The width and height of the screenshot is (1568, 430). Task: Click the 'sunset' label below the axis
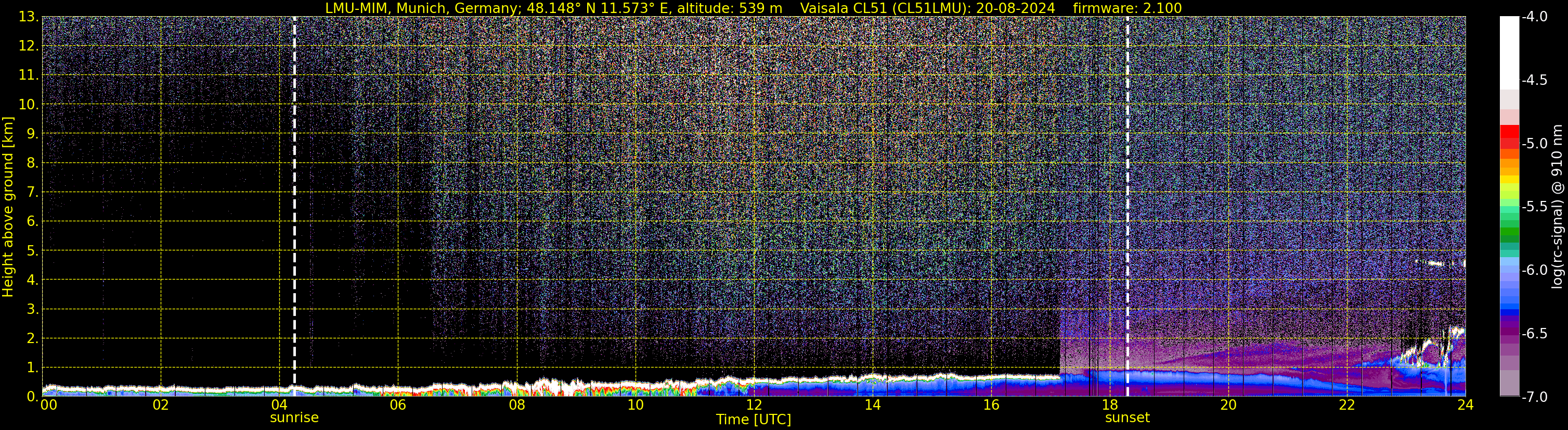point(1128,417)
